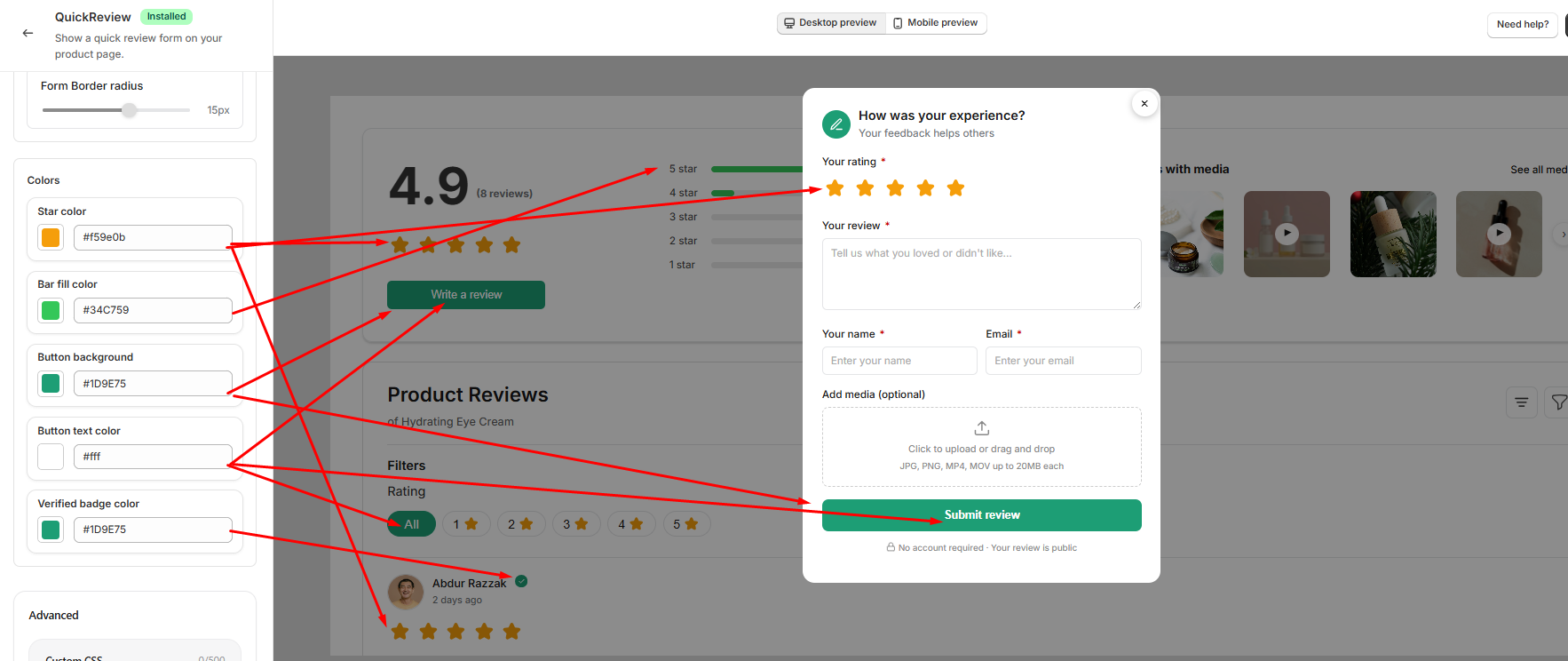
Task: Focus the Your review text area
Action: coord(982,274)
